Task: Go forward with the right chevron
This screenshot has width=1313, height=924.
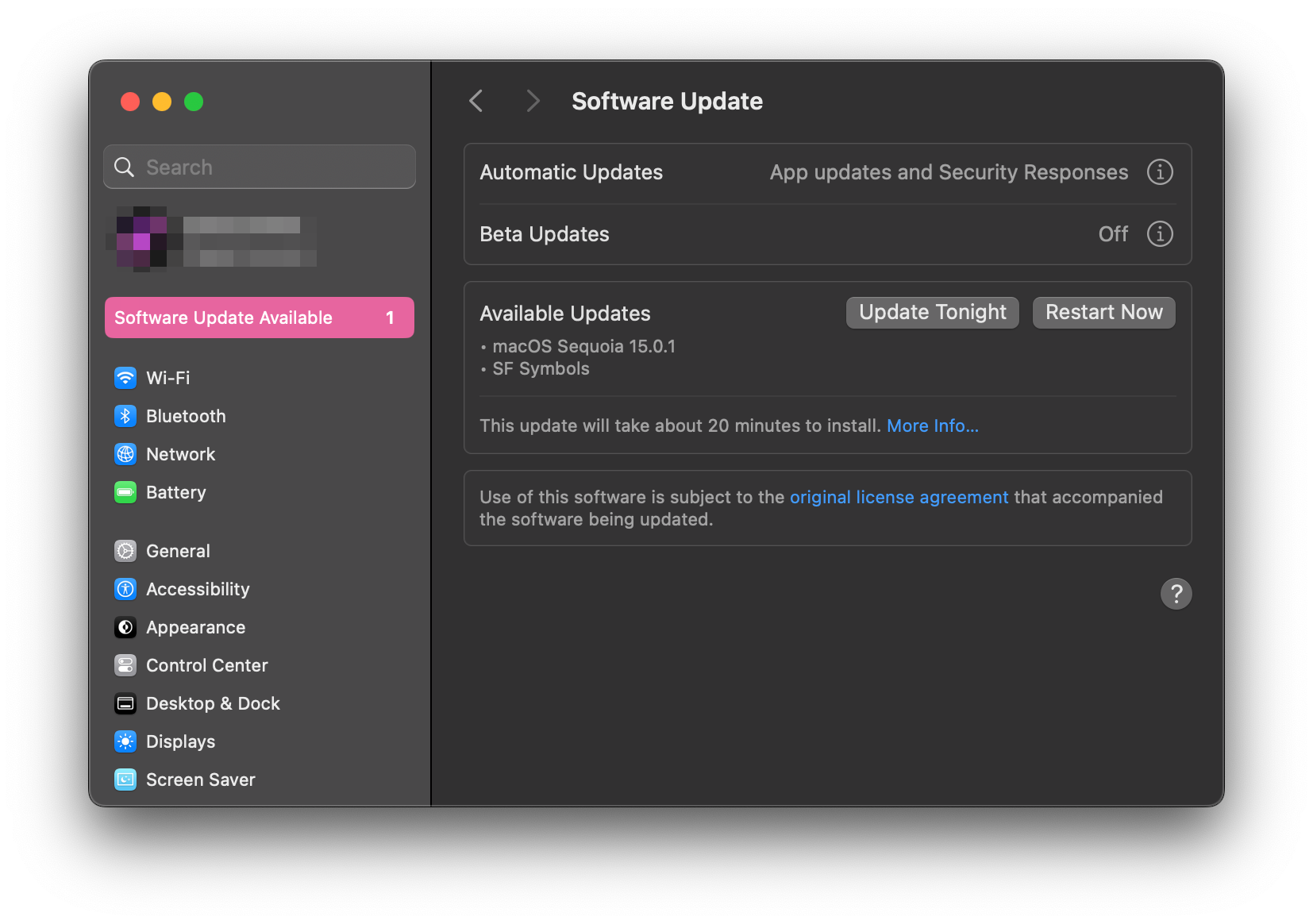Action: [533, 101]
